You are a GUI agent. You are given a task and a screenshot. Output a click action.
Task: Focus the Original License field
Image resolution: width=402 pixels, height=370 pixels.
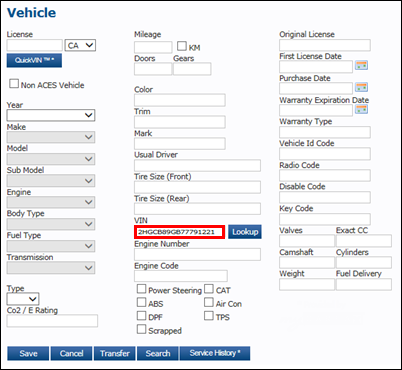point(325,45)
